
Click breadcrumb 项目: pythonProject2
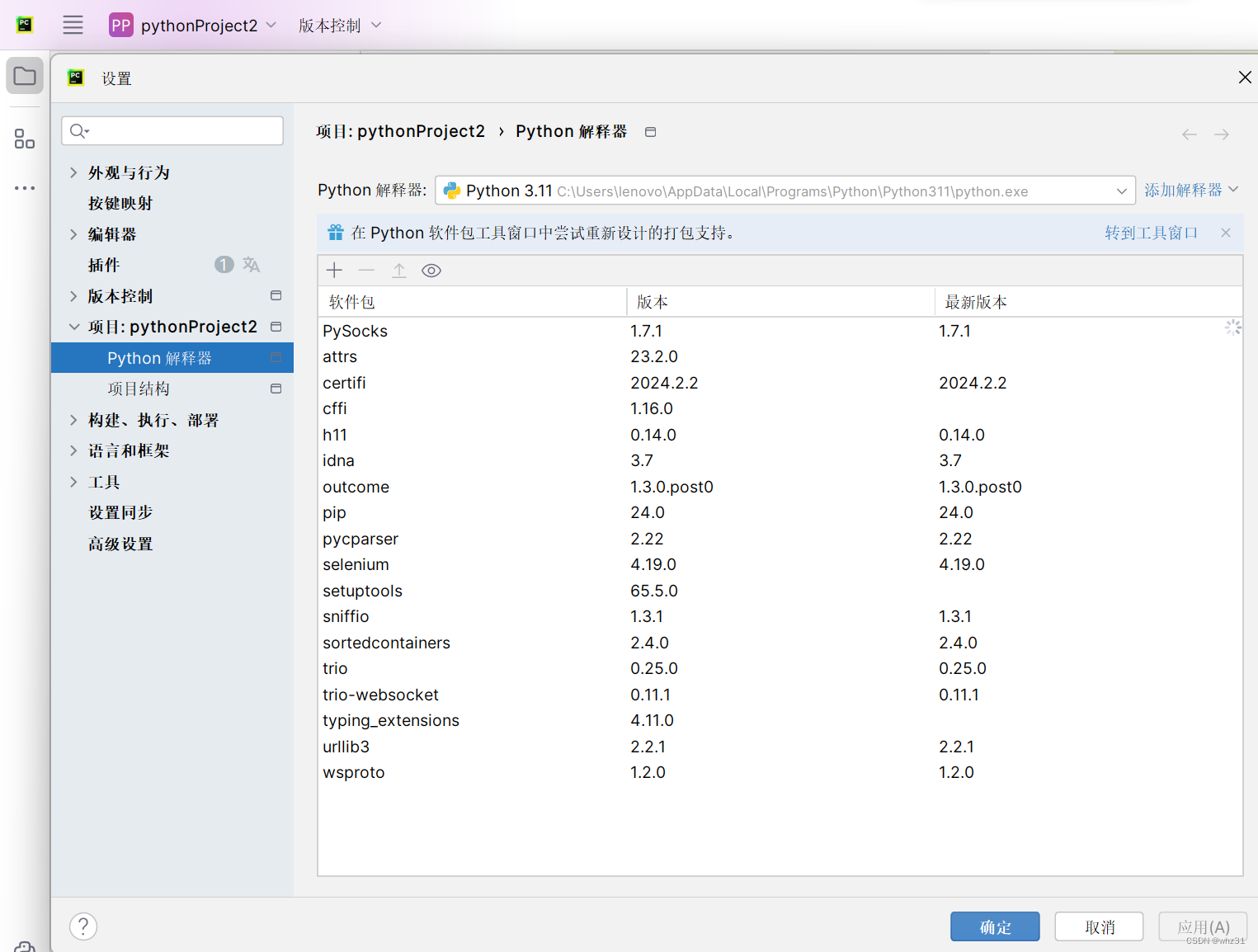(400, 131)
